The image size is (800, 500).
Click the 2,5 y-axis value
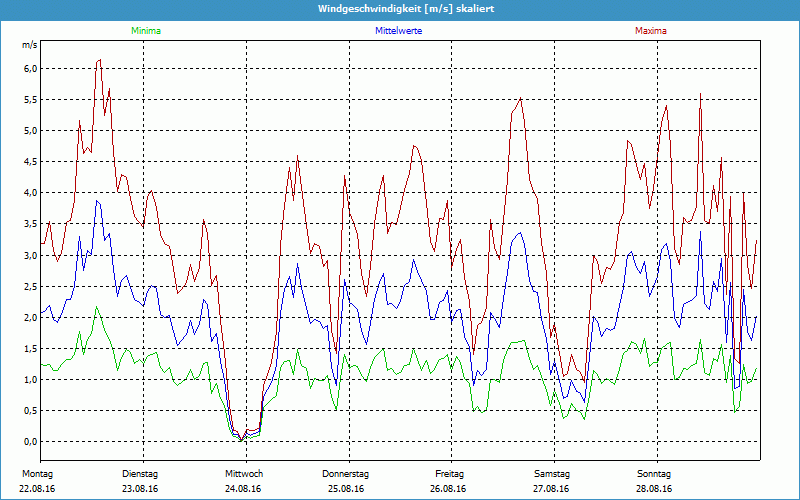pos(31,286)
